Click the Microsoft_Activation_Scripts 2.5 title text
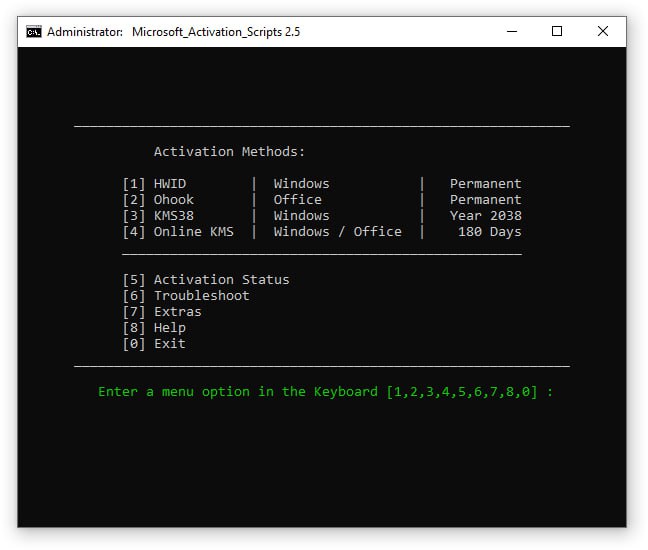Image resolution: width=648 pixels, height=550 pixels. (x=215, y=32)
